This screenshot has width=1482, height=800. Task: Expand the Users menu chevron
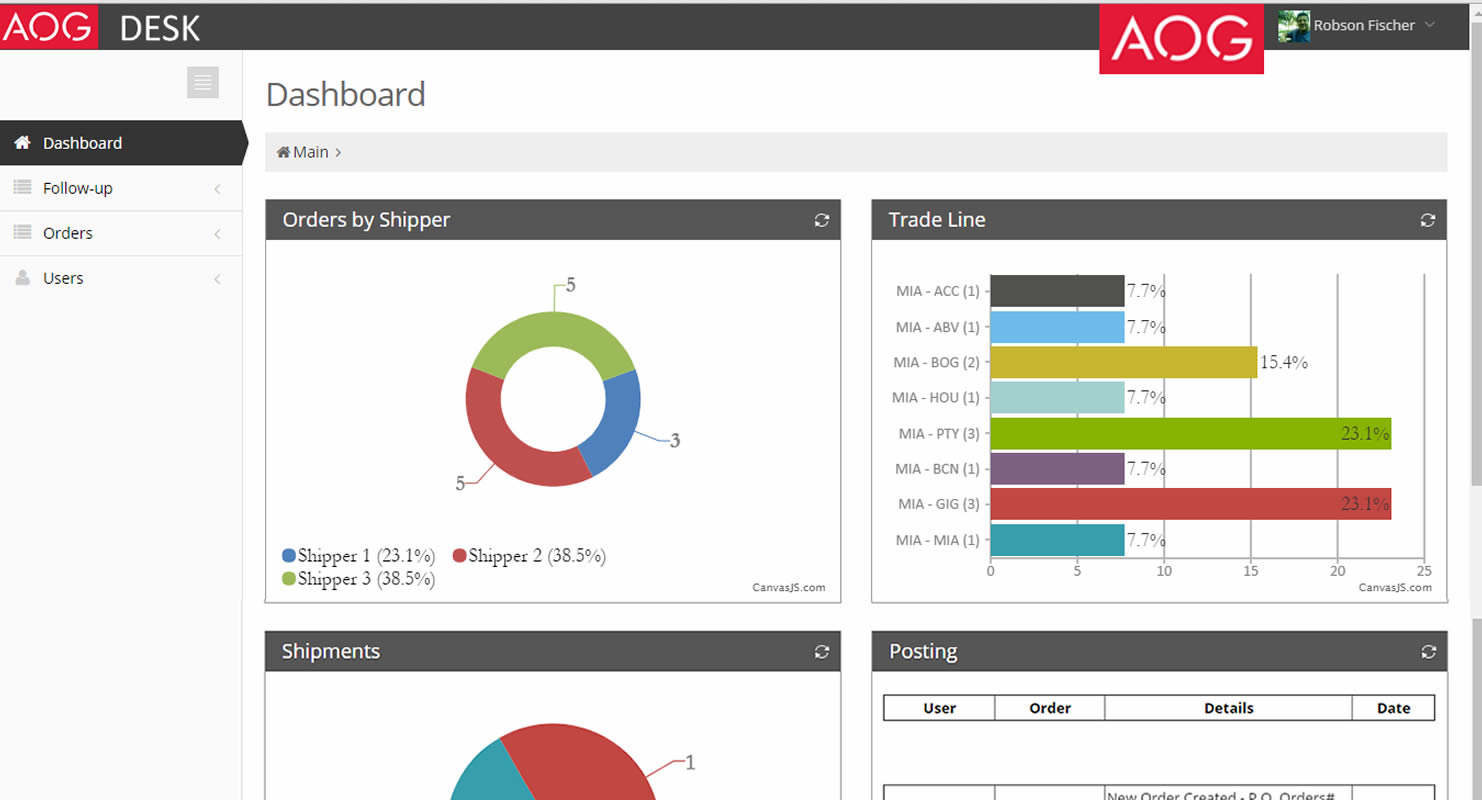pyautogui.click(x=217, y=279)
